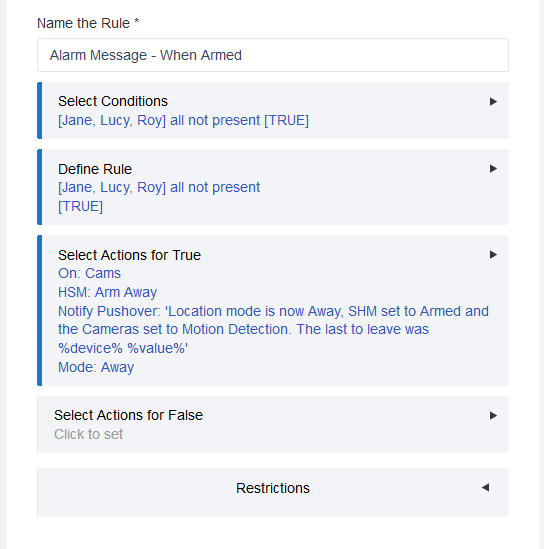Expand Select Actions for True arrow
544x549 pixels.
[493, 255]
